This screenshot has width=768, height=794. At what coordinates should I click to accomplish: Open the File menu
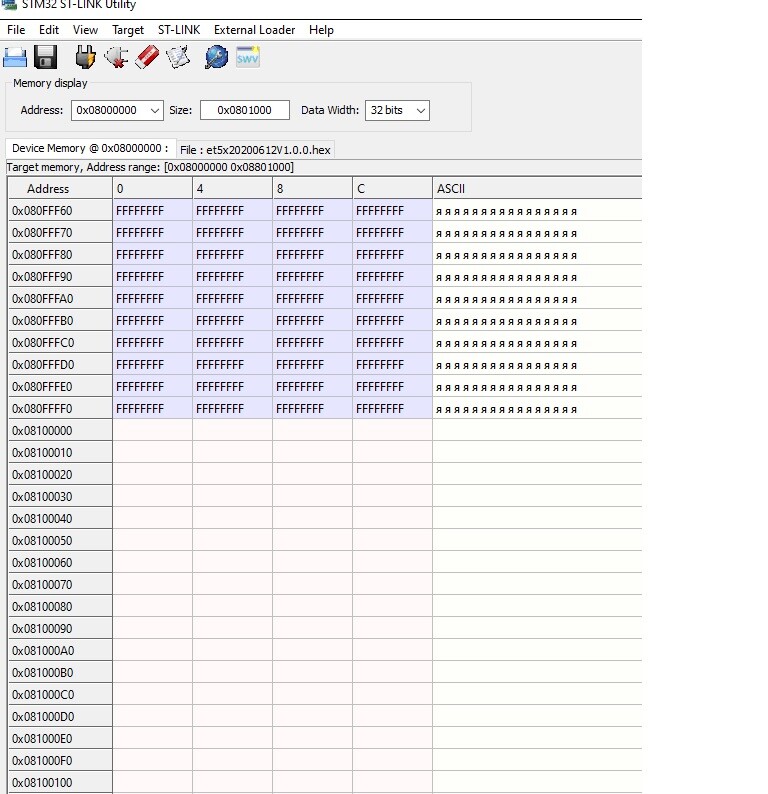tap(16, 30)
